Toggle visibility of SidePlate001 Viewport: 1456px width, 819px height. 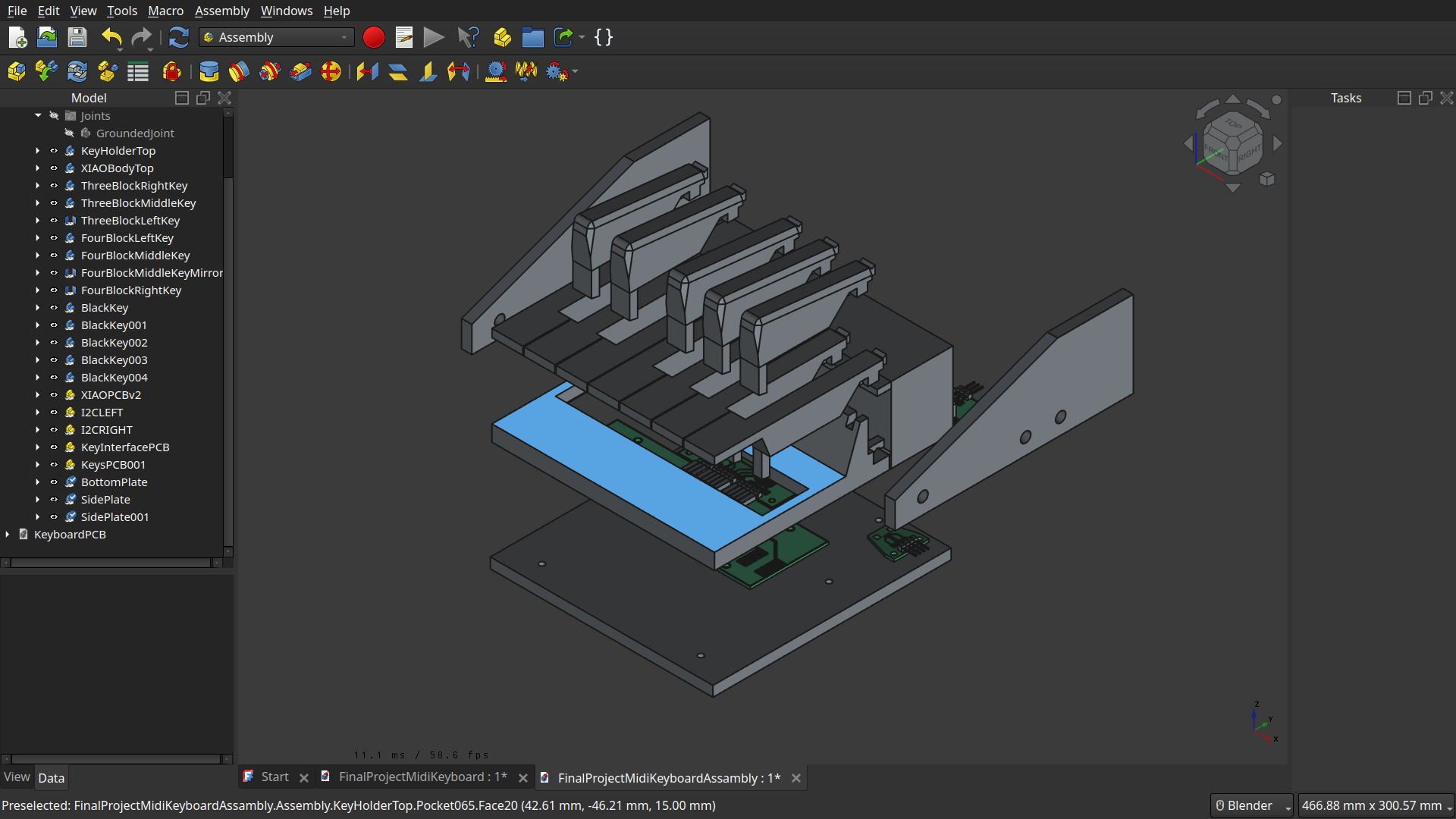[54, 517]
